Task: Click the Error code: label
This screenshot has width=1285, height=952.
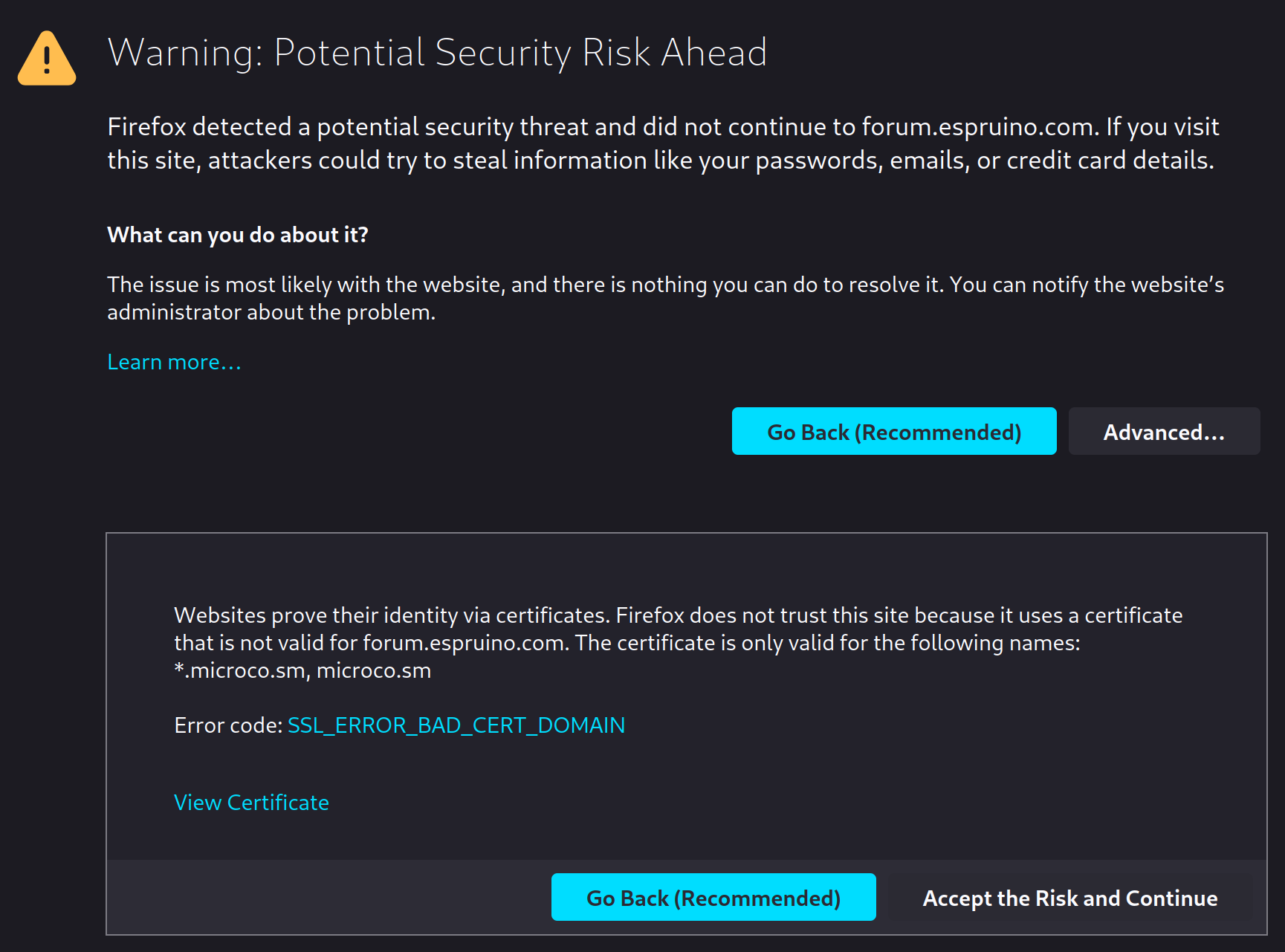Action: [x=228, y=725]
